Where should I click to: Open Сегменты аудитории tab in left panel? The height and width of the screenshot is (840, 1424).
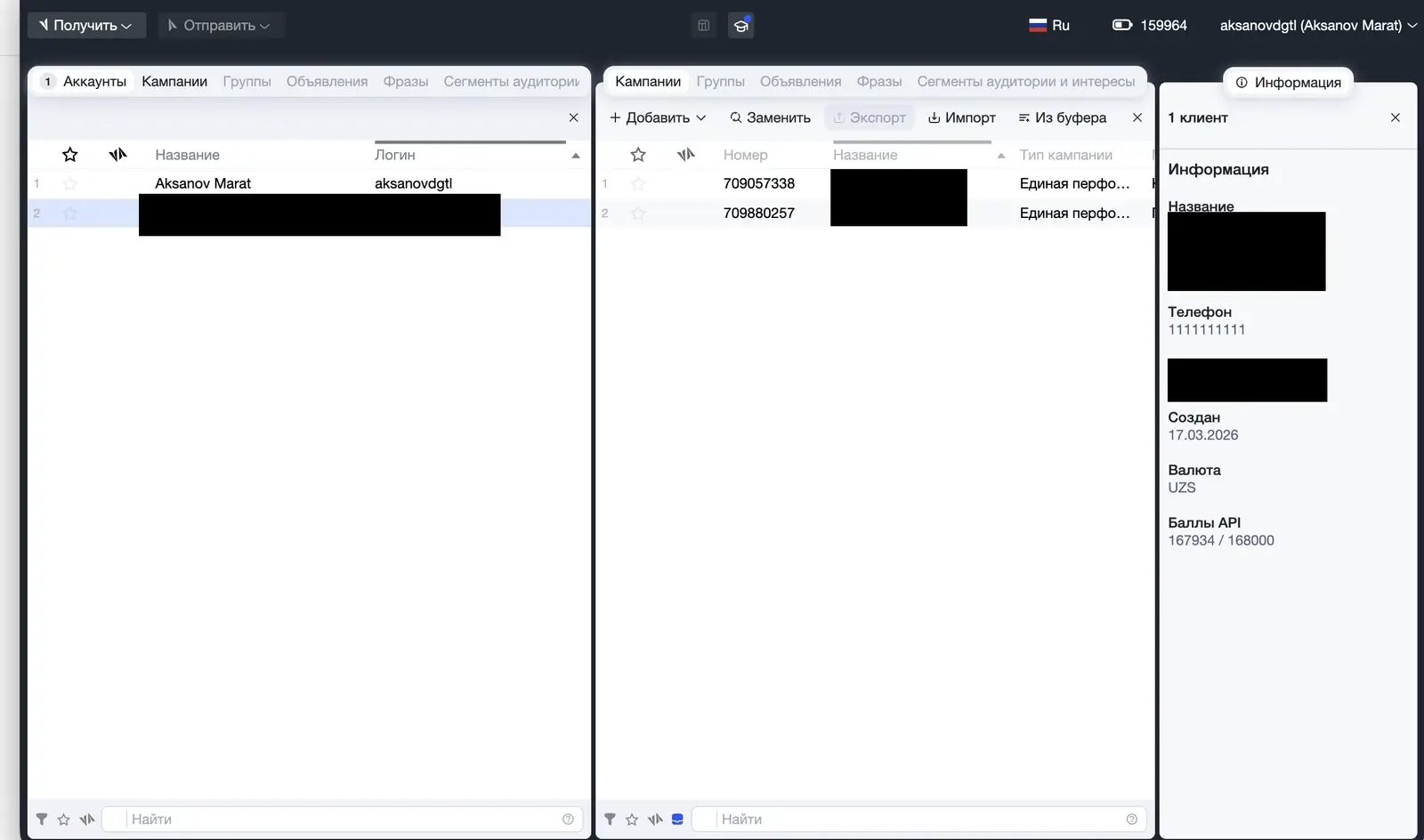(511, 81)
